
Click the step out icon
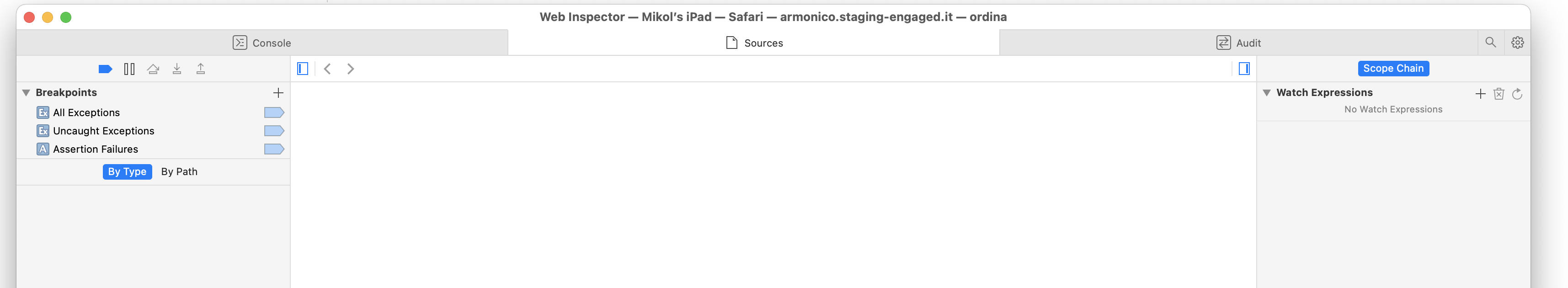tap(200, 69)
